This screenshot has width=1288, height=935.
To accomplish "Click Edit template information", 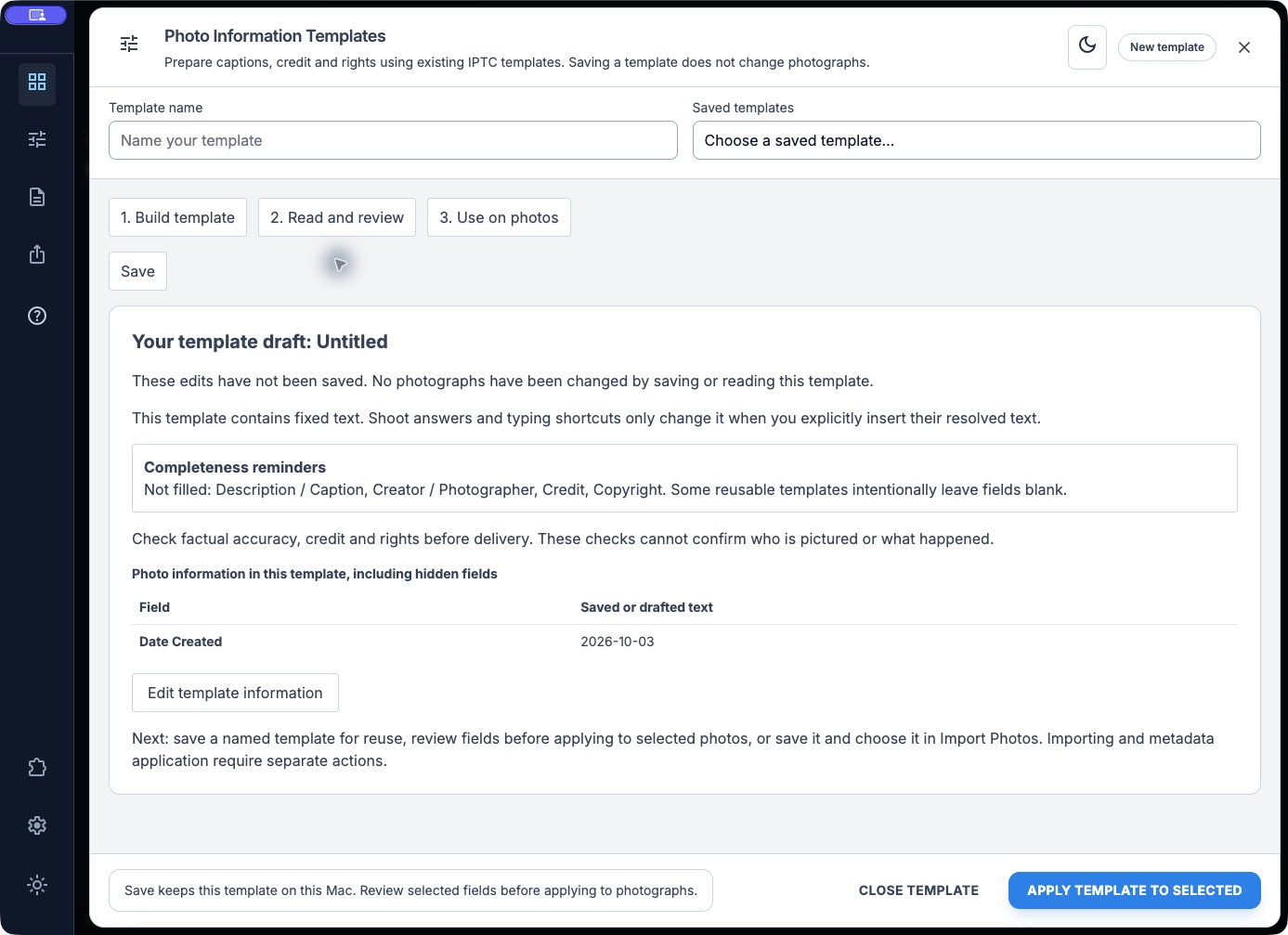I will coord(235,693).
